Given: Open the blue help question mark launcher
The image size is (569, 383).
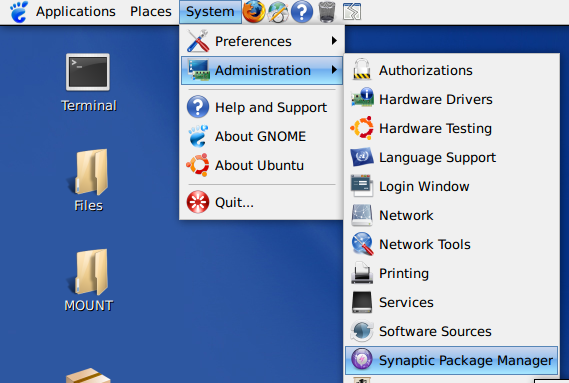Looking at the screenshot, I should coord(302,12).
